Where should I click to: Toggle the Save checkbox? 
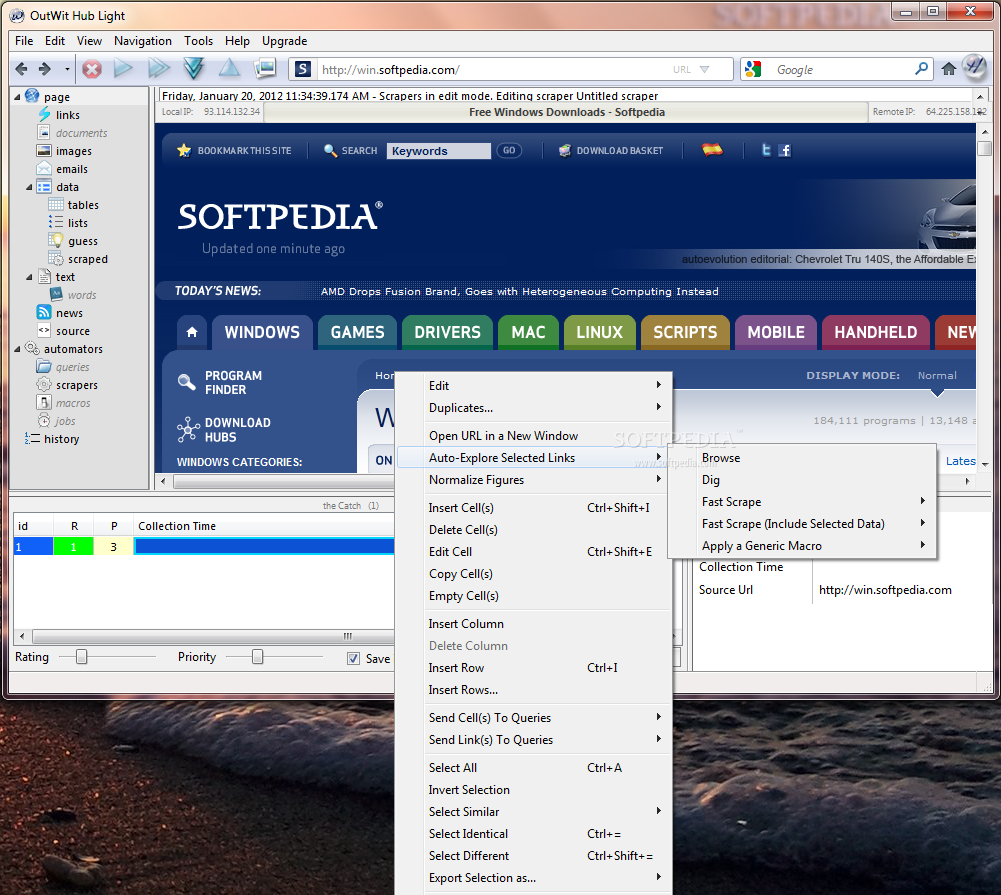click(353, 658)
